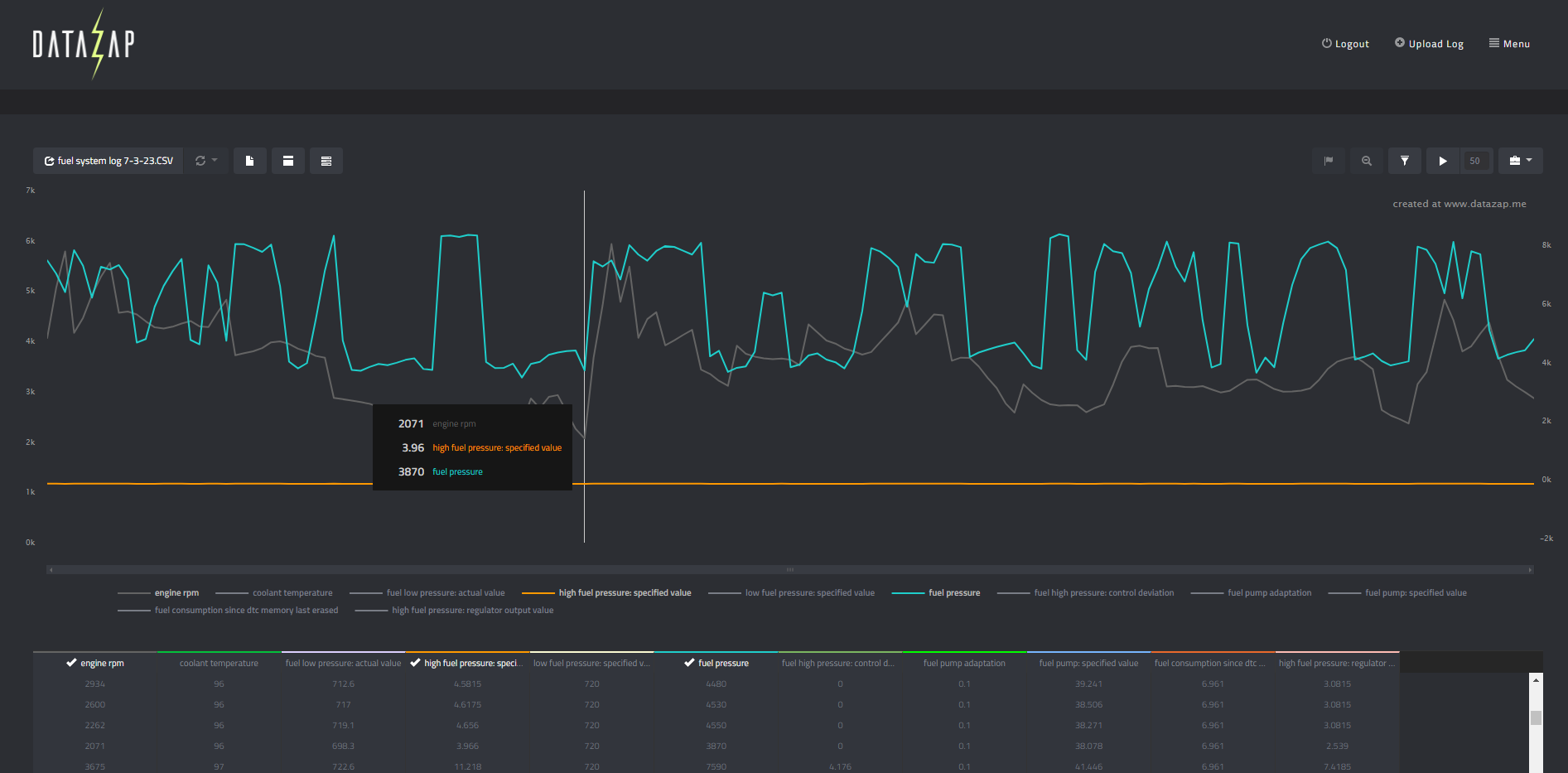The image size is (1568, 773).
Task: Open the fuel system log 7-3-23.CSV file button
Action: [109, 161]
